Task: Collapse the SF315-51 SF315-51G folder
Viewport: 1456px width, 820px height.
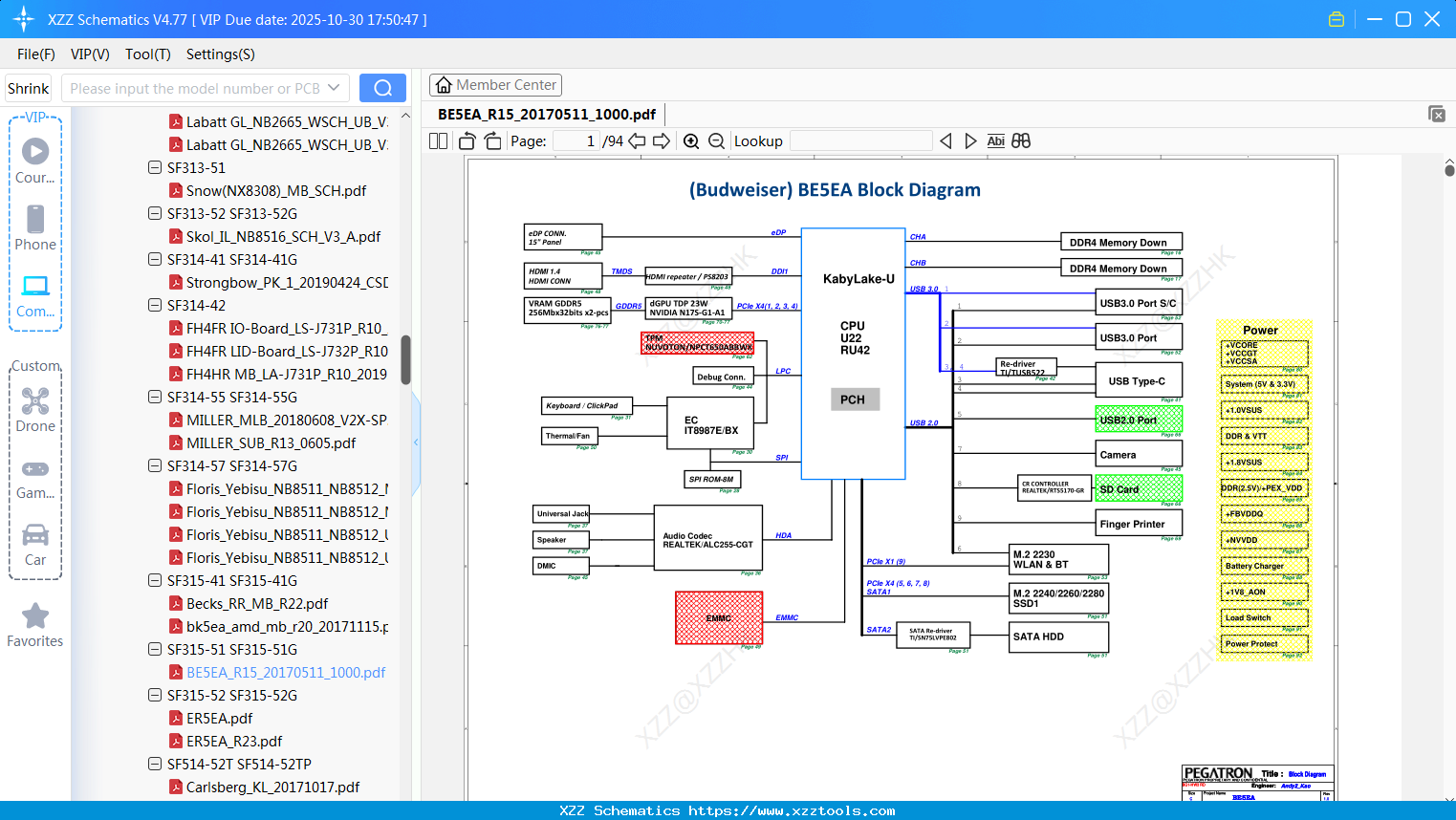Action: coord(155,649)
